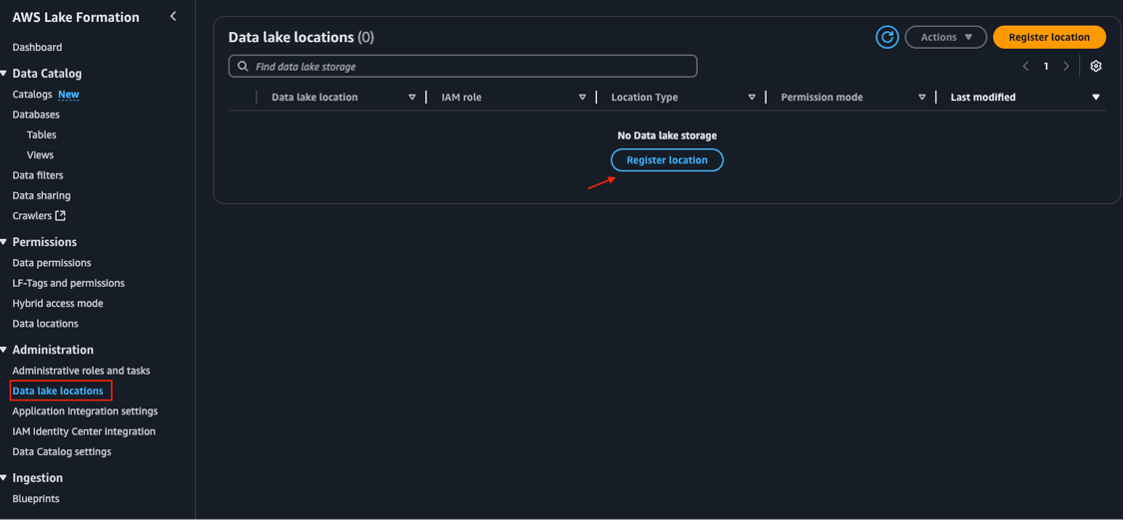The height and width of the screenshot is (522, 1127).
Task: Click the AWS Lake Formation title
Action: click(75, 17)
